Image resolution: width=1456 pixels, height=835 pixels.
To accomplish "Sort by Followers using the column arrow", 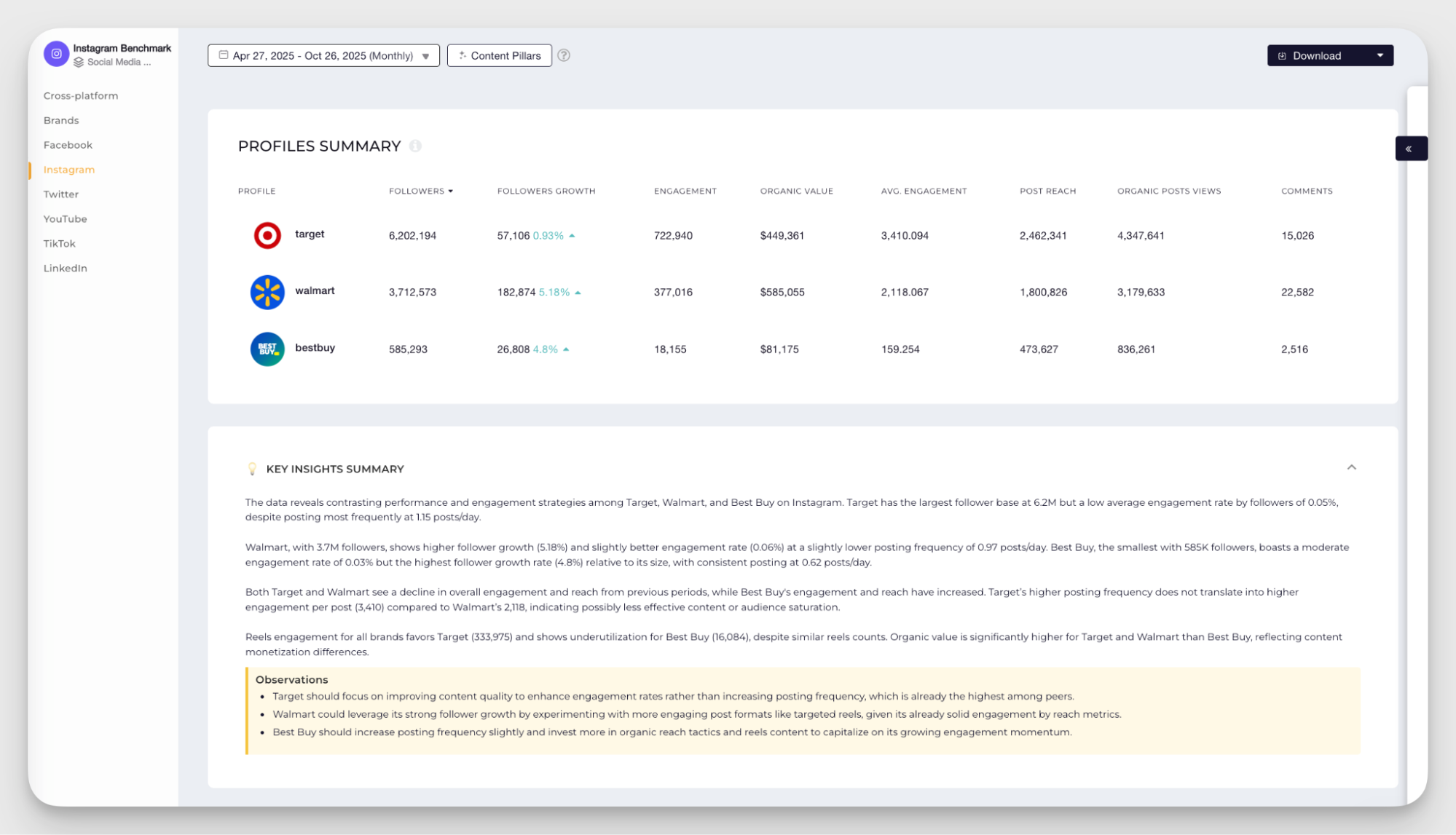I will click(452, 191).
